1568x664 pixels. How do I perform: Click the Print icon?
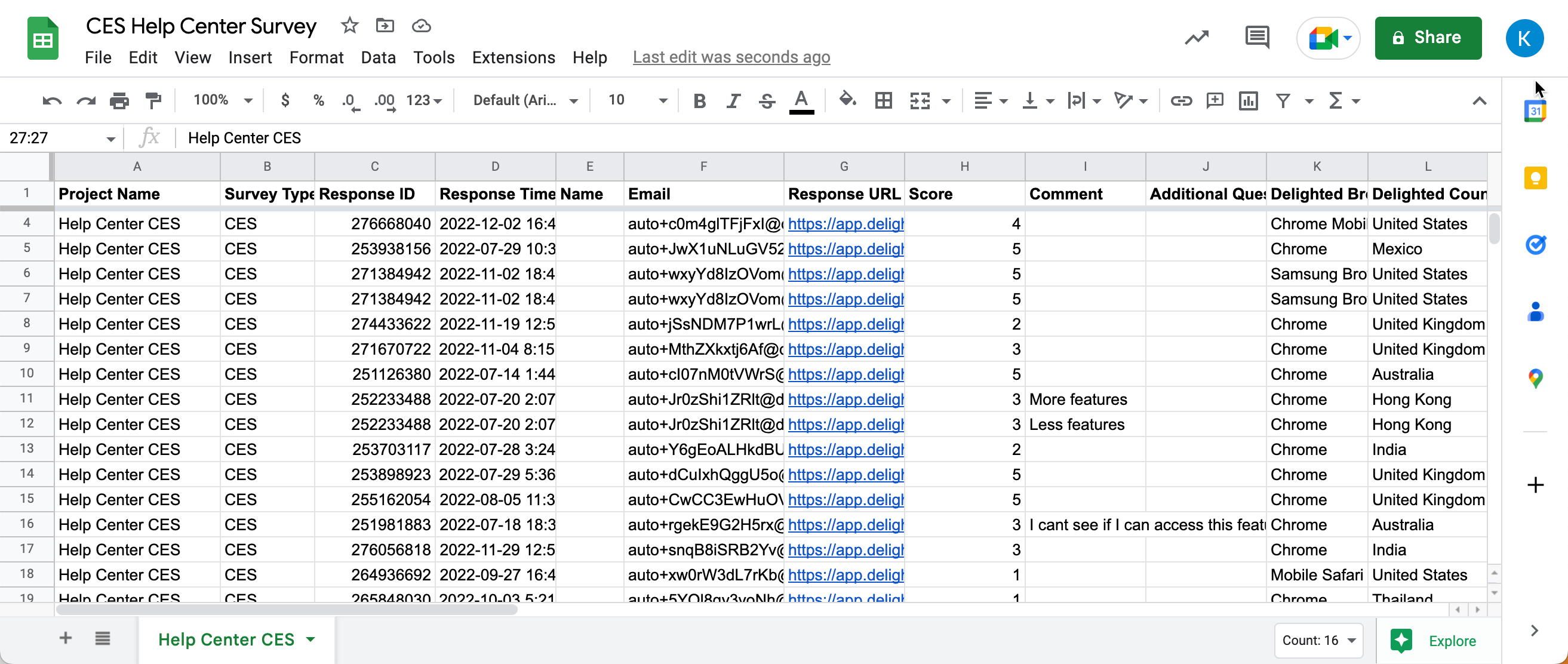(119, 100)
